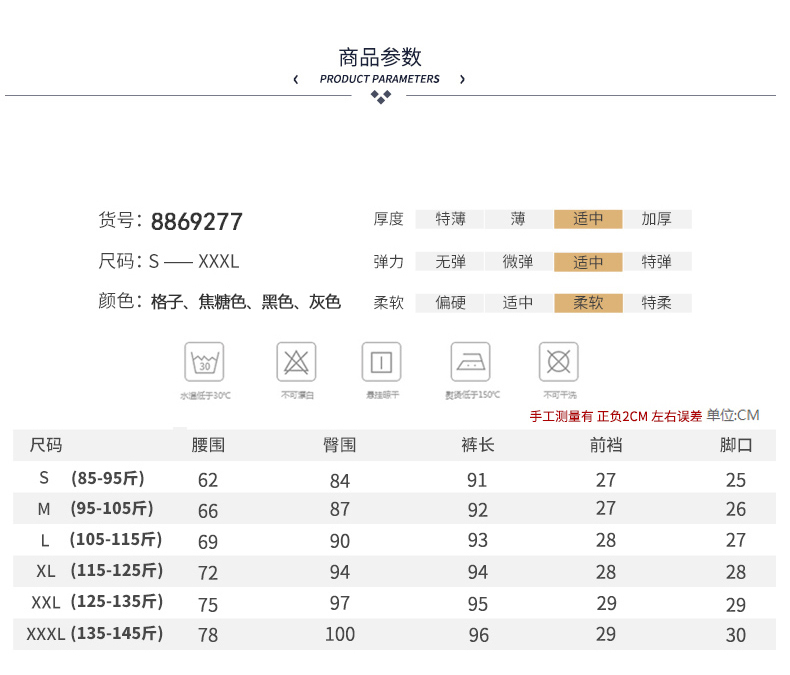Click the 30°C water wash icon

[x=204, y=361]
